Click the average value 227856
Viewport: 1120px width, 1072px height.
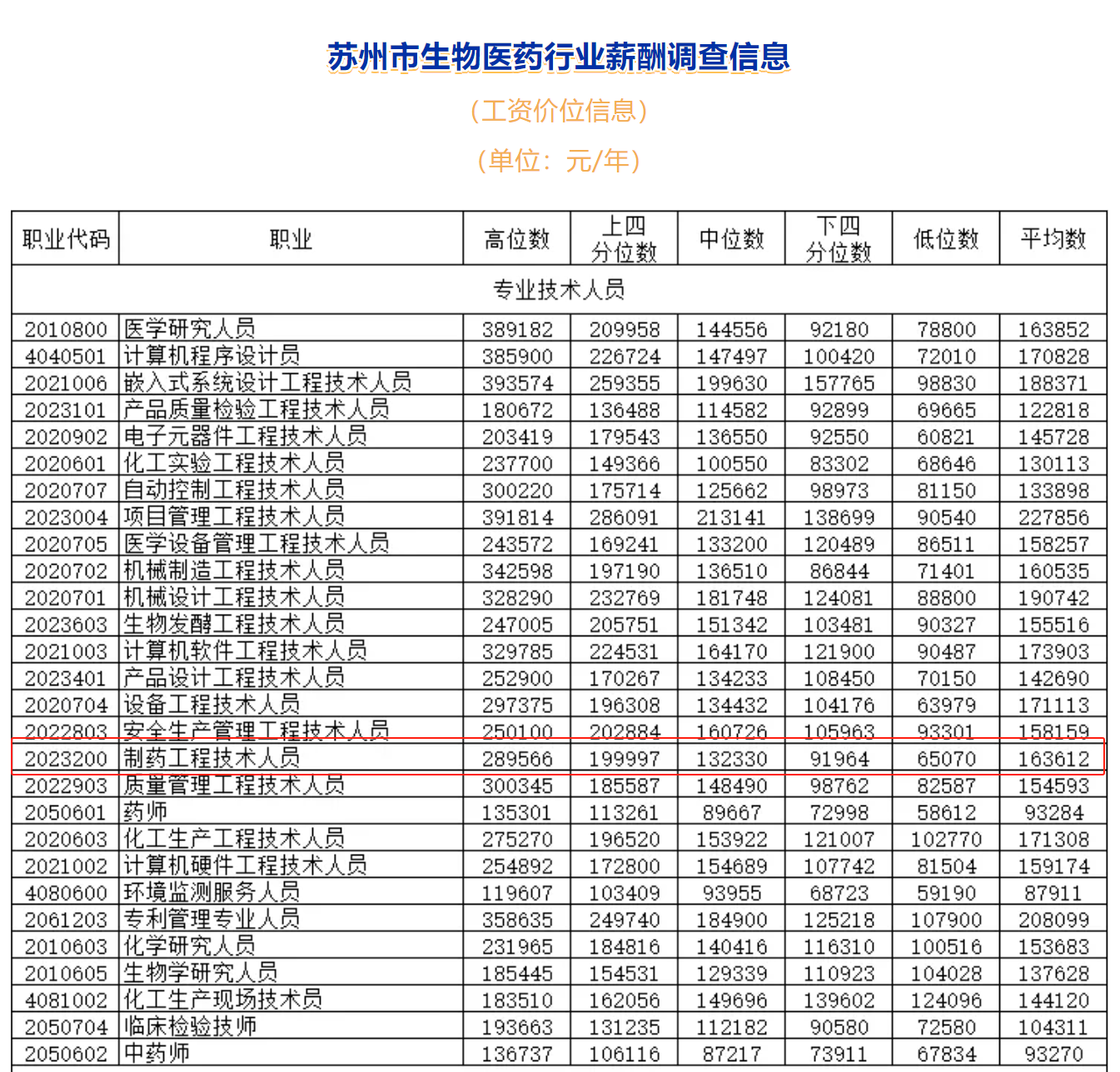click(x=1053, y=517)
